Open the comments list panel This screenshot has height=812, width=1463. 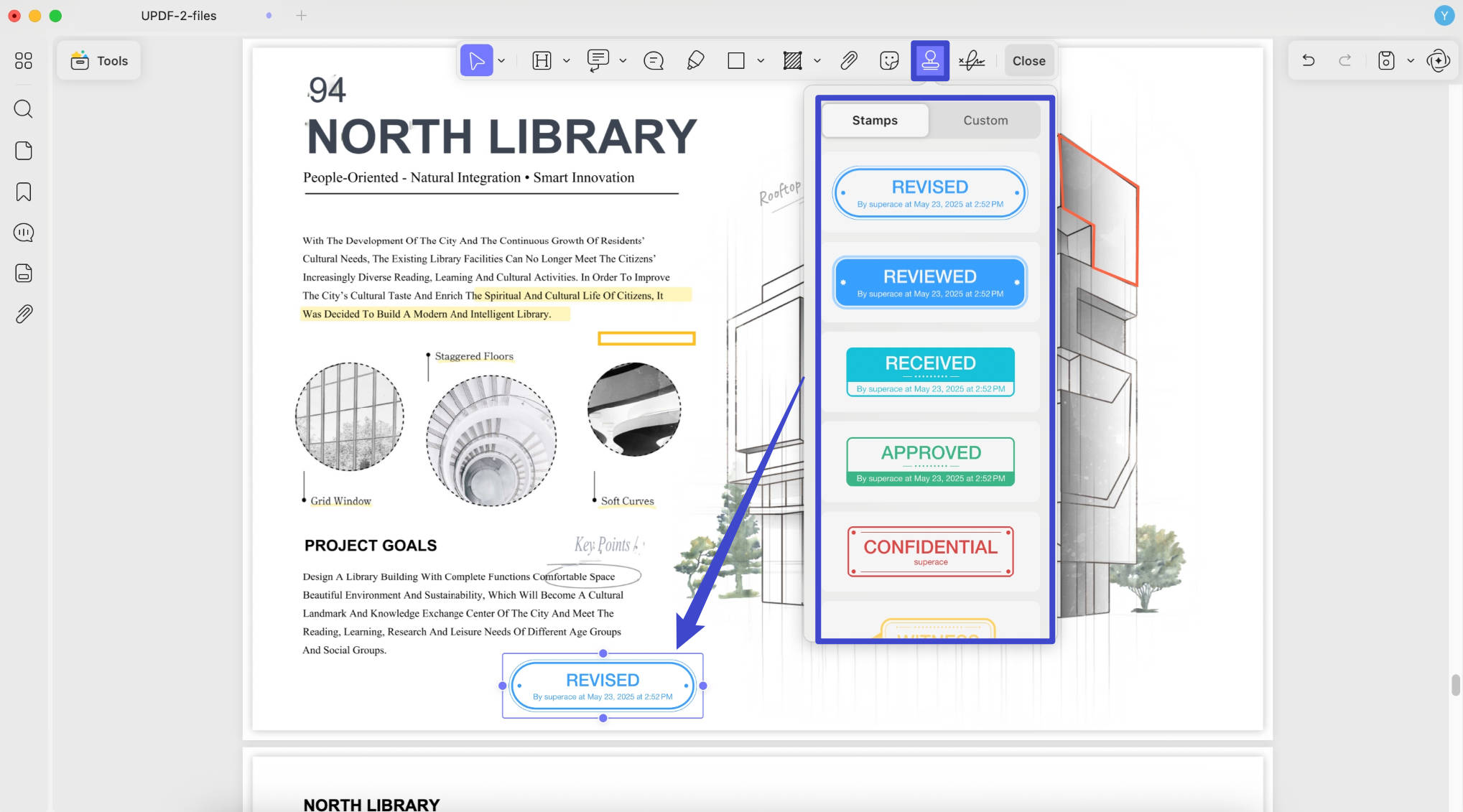click(x=24, y=233)
